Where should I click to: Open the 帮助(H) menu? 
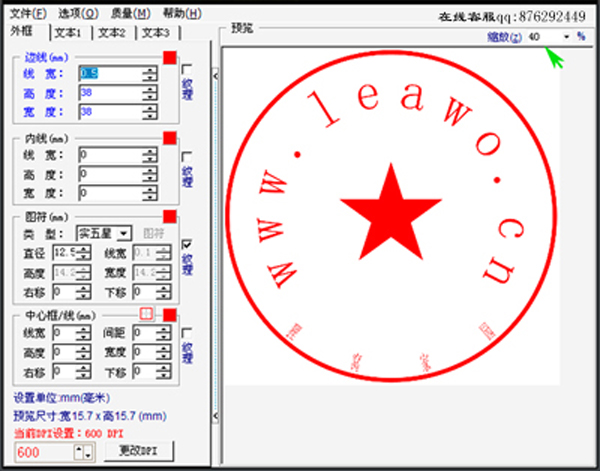click(x=182, y=13)
